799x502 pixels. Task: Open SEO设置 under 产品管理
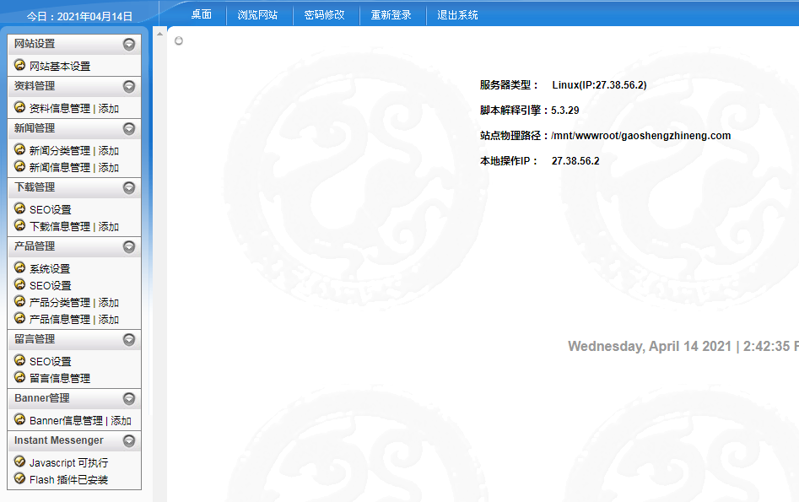pyautogui.click(x=50, y=286)
